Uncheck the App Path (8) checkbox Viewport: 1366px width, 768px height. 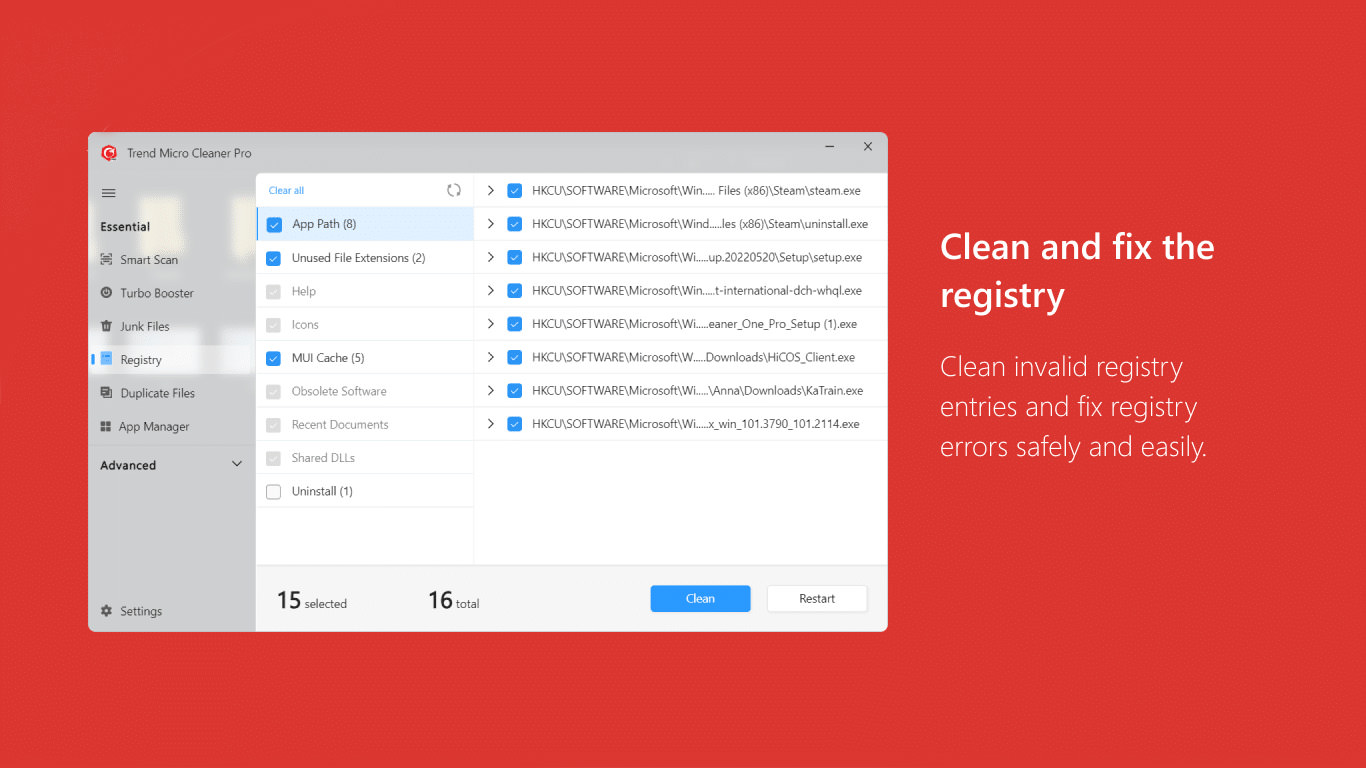coord(274,225)
